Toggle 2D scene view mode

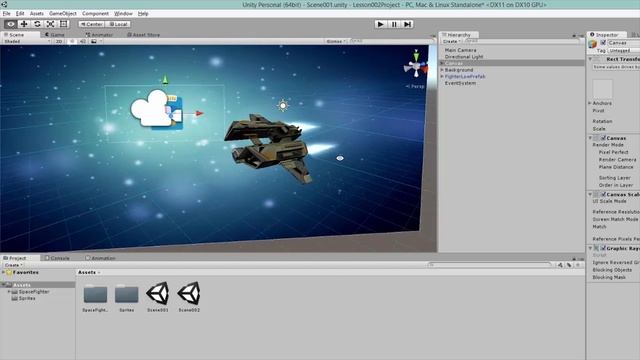pos(59,41)
